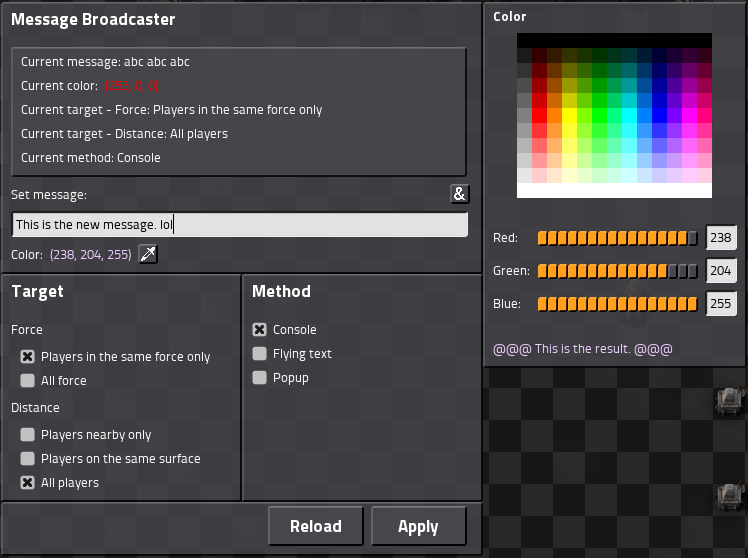Toggle the 'All players' distance checkbox
The height and width of the screenshot is (558, 748).
28,483
